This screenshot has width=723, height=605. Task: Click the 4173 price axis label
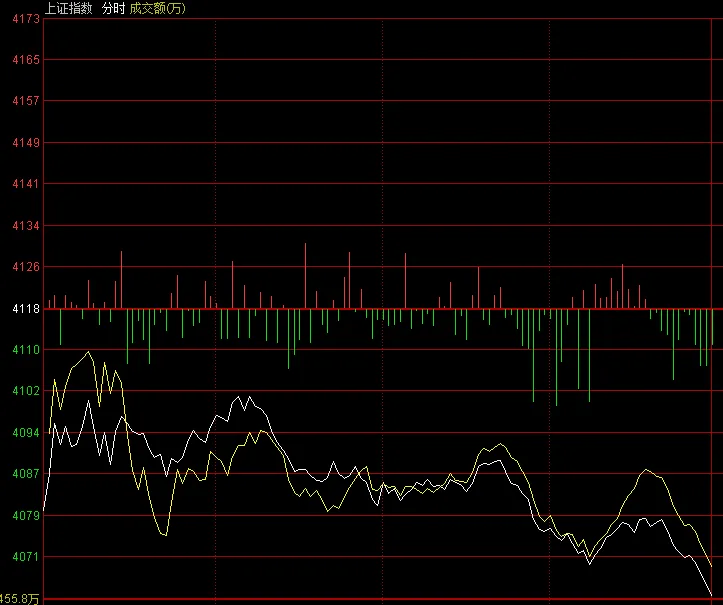pyautogui.click(x=26, y=19)
